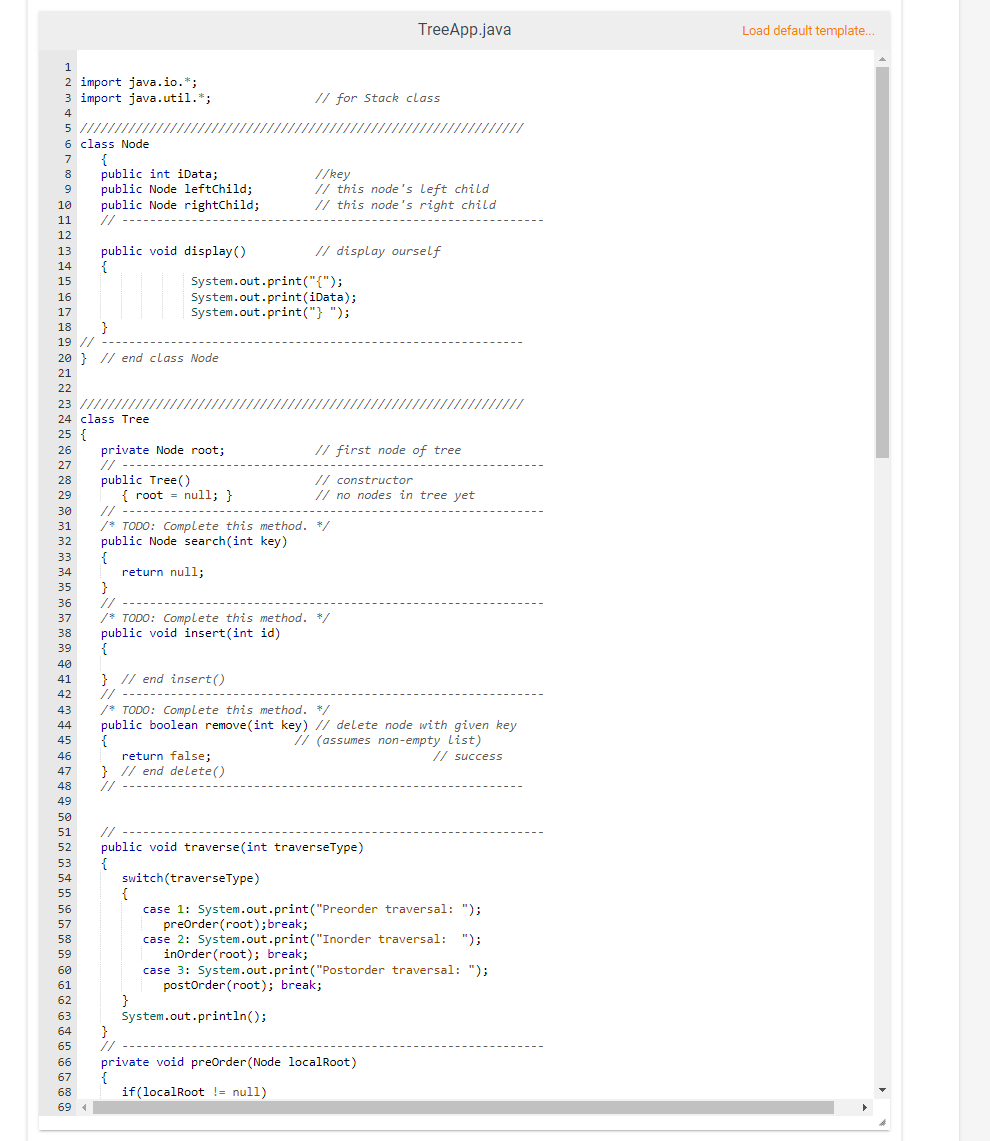Click the vertical scrollbar down arrow
990x1141 pixels.
(881, 1090)
